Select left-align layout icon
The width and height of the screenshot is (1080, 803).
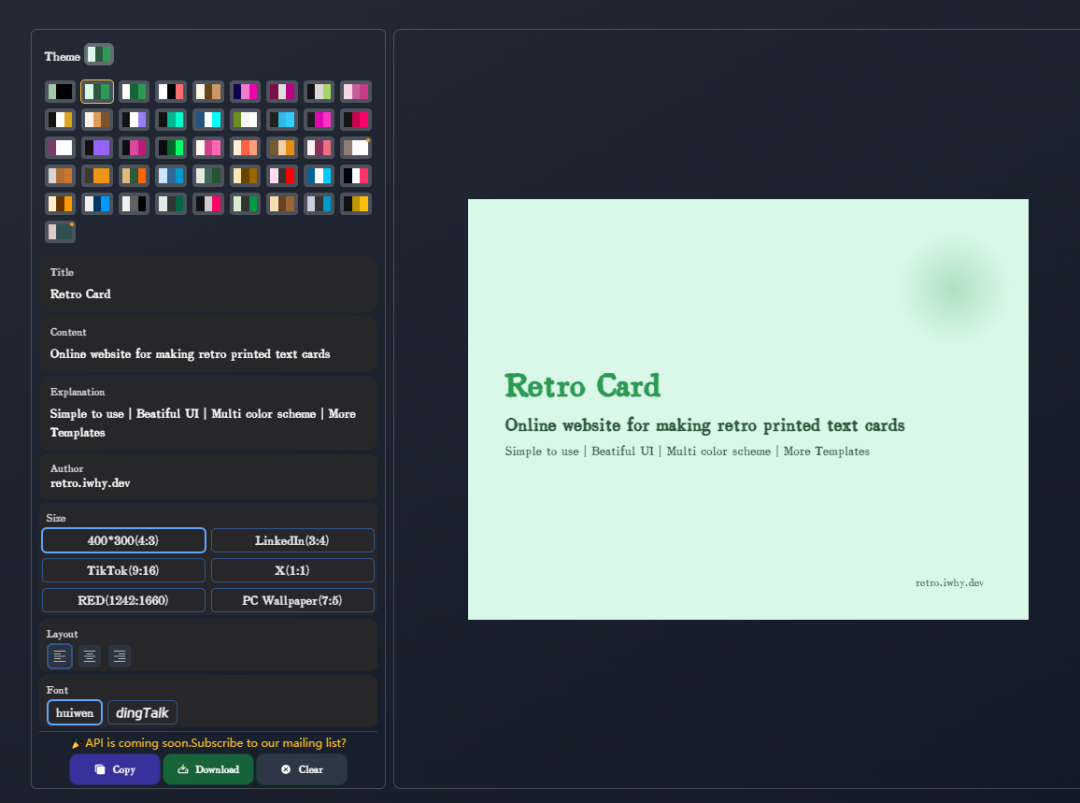coord(60,656)
